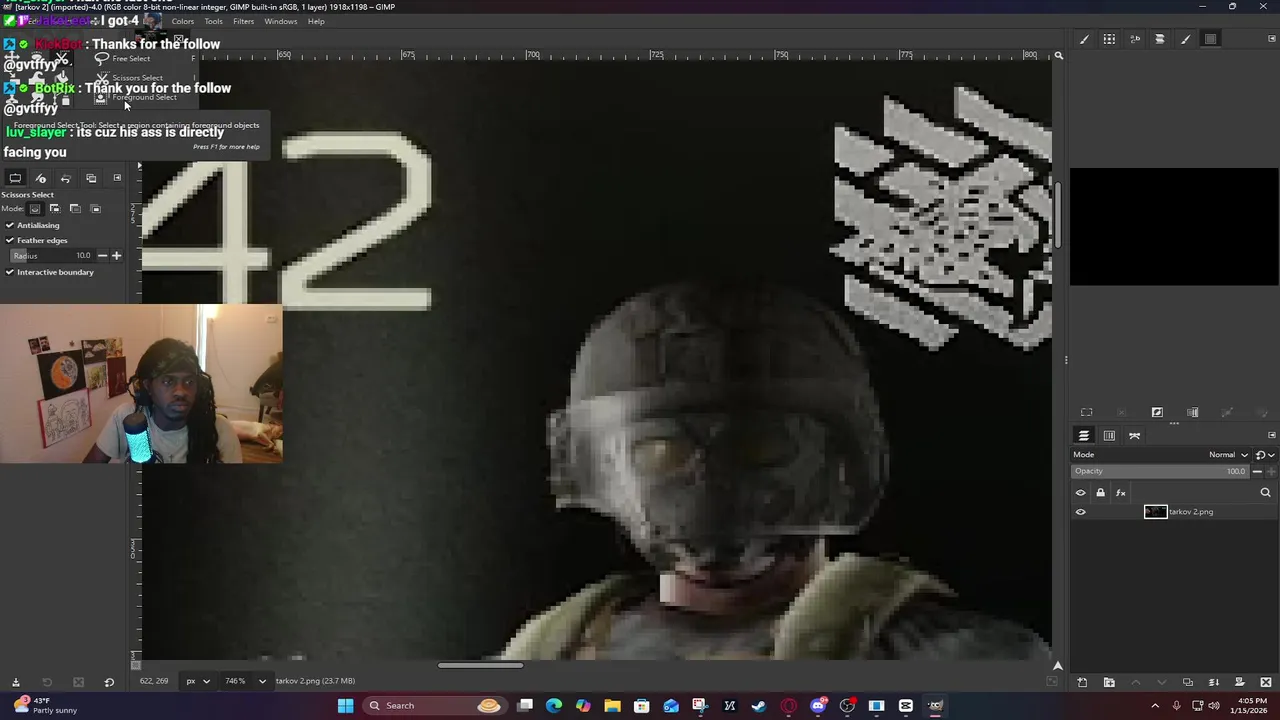Switch to the Layers tab
Screen dimensions: 1280x720
1084,436
